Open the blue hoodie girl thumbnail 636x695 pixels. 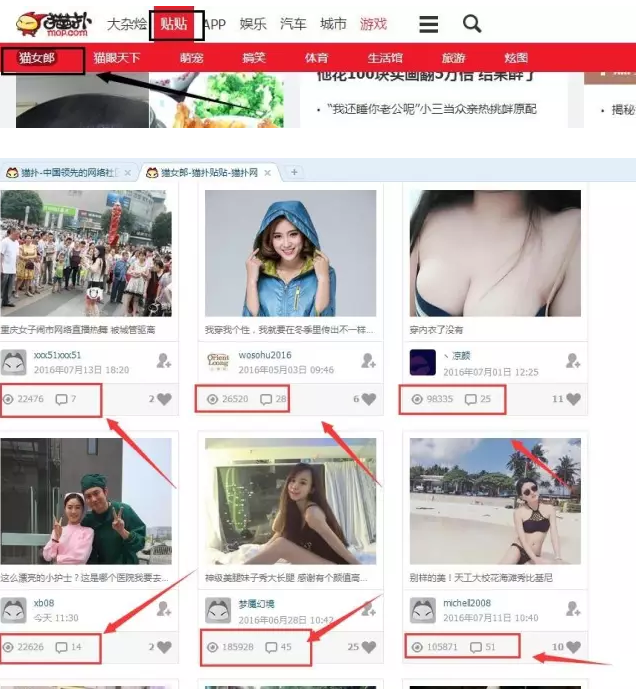[x=291, y=253]
